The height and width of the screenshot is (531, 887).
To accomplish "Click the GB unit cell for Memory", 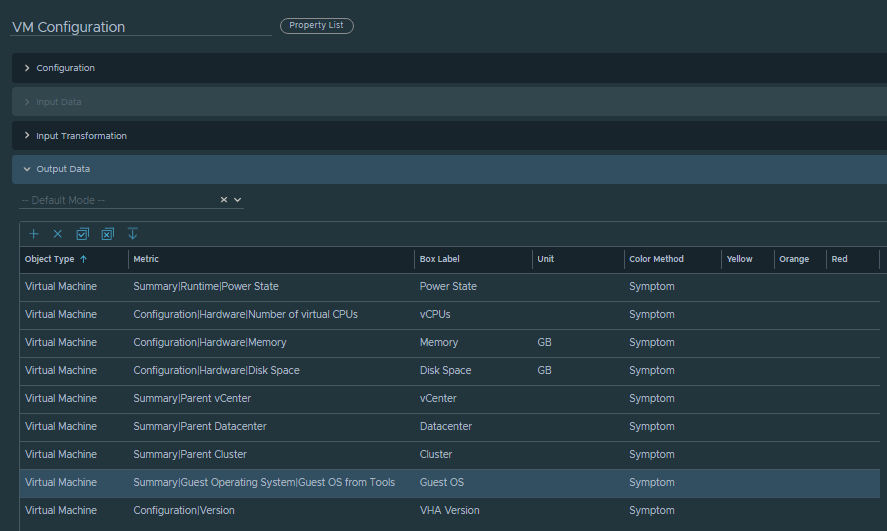I will tap(545, 343).
